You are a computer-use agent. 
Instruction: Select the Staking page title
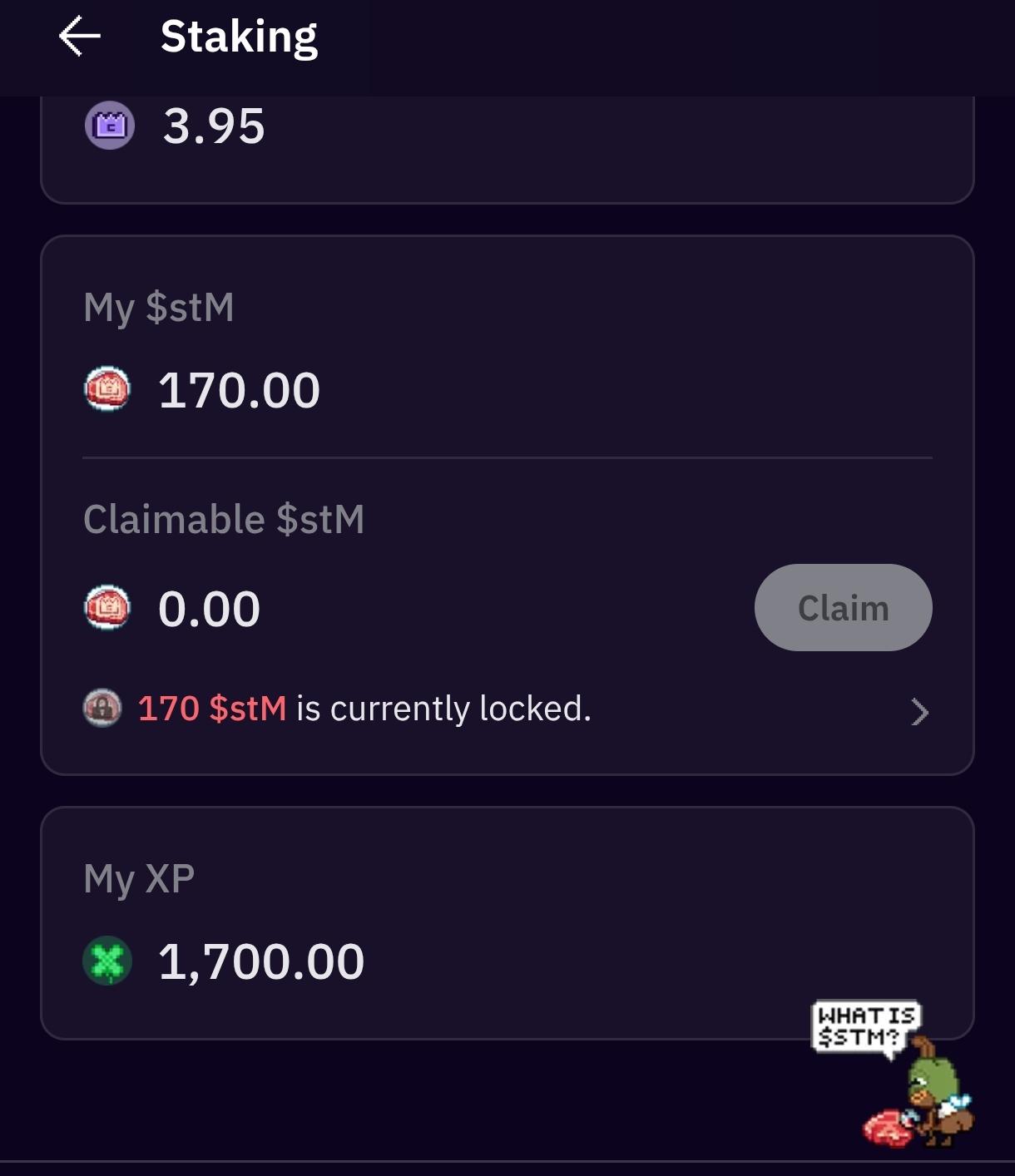239,37
